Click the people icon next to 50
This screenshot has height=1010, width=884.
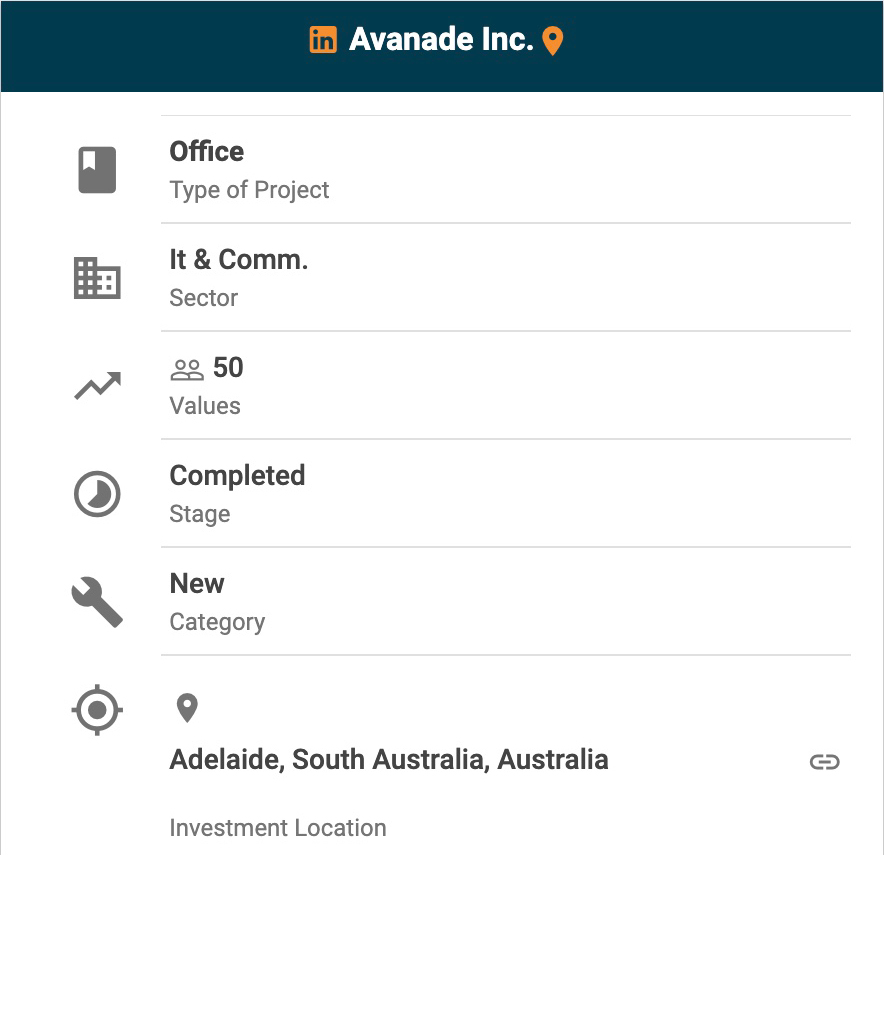pos(187,370)
